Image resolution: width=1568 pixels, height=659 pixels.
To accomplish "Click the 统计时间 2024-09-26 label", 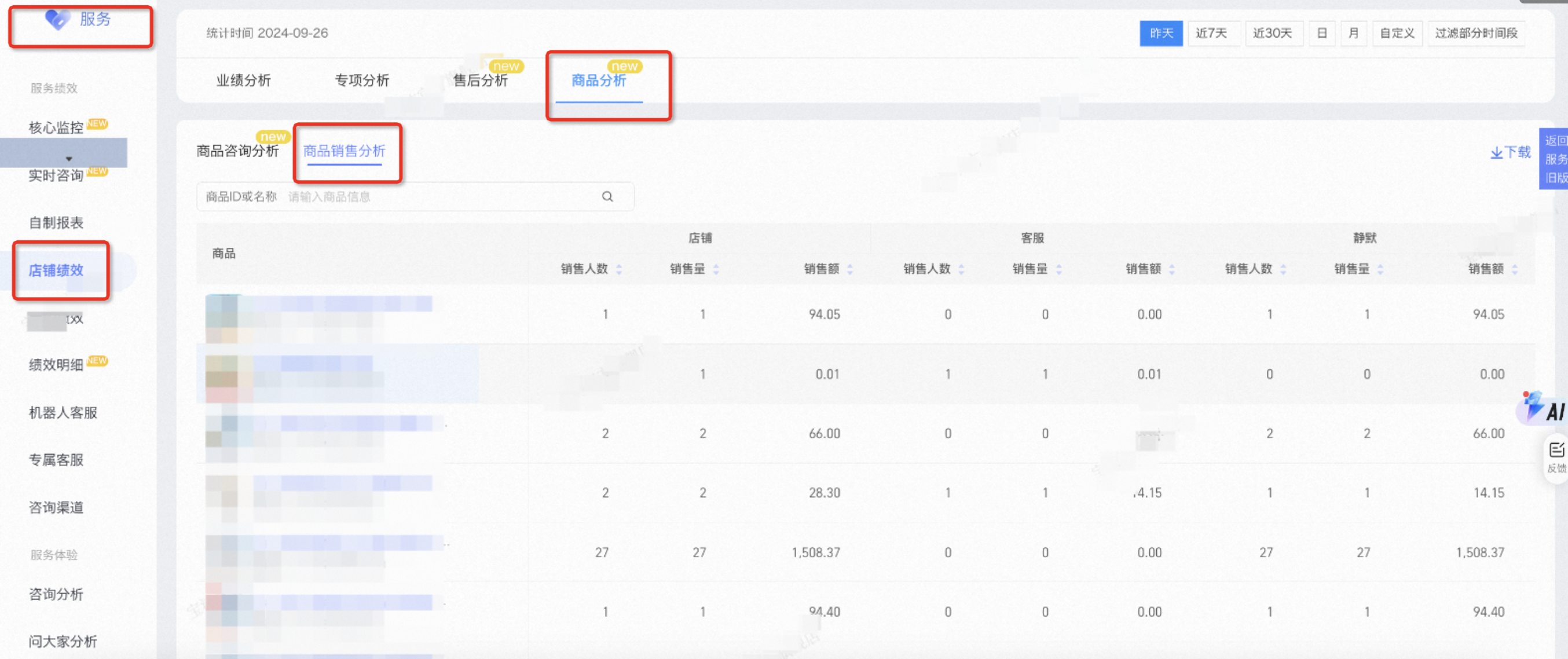I will (267, 33).
